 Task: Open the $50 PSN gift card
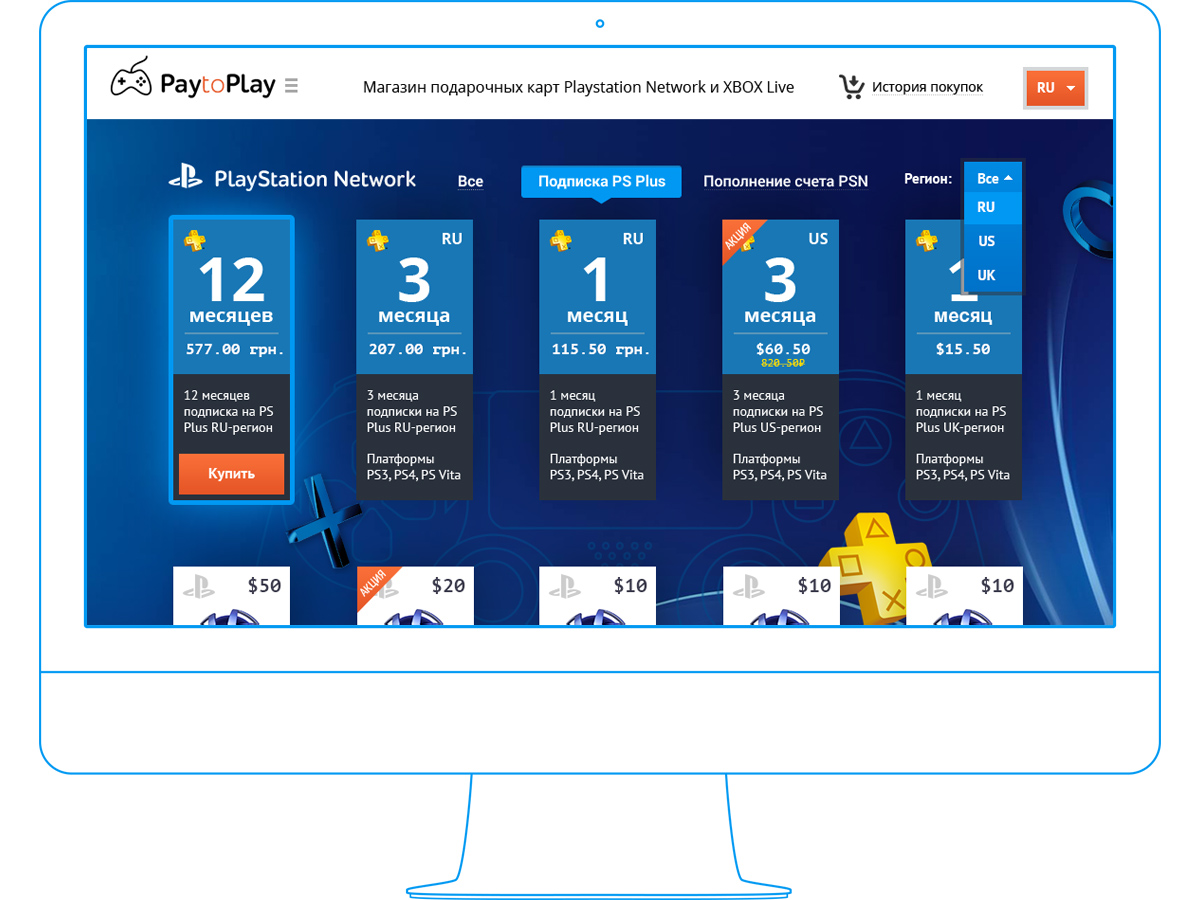coord(231,596)
